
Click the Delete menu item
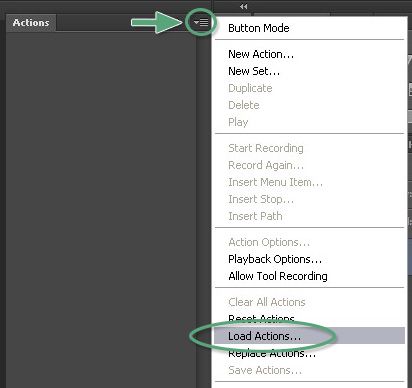244,105
